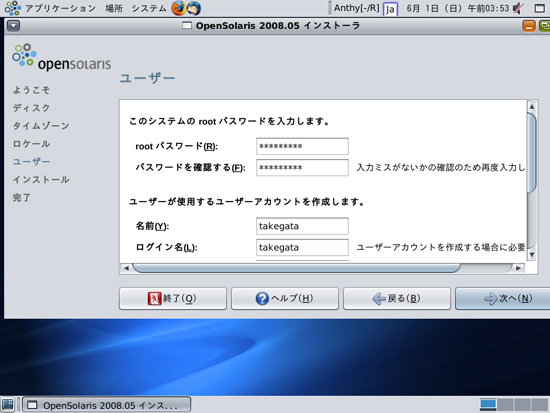Click the ログイン名 field
This screenshot has height=413, width=550.
coord(302,247)
